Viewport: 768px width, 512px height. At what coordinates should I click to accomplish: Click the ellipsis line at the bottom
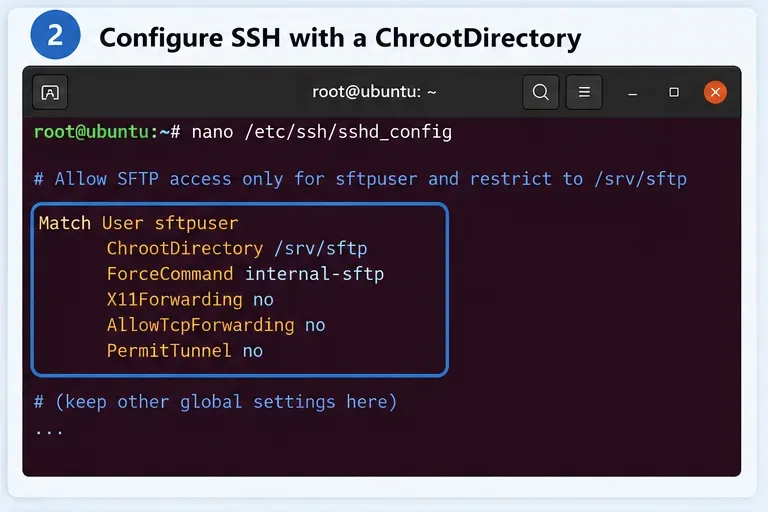(x=49, y=432)
